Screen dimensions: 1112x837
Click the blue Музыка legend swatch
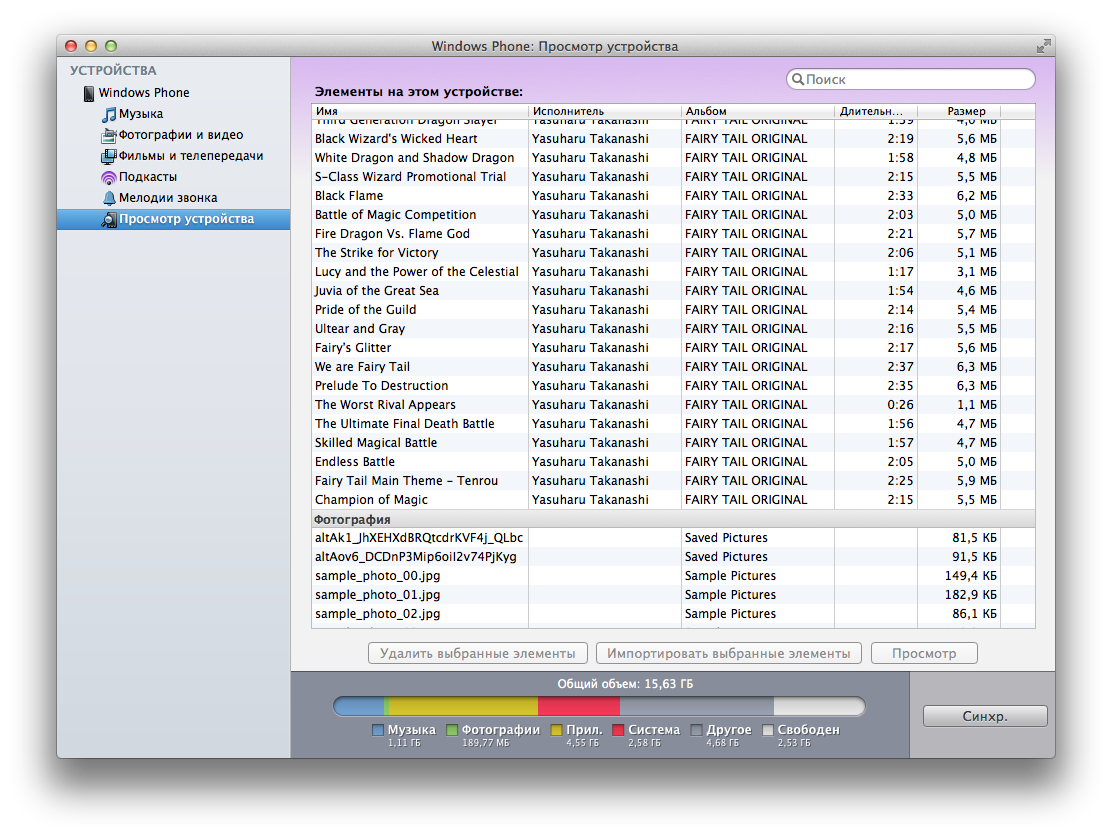pyautogui.click(x=378, y=730)
